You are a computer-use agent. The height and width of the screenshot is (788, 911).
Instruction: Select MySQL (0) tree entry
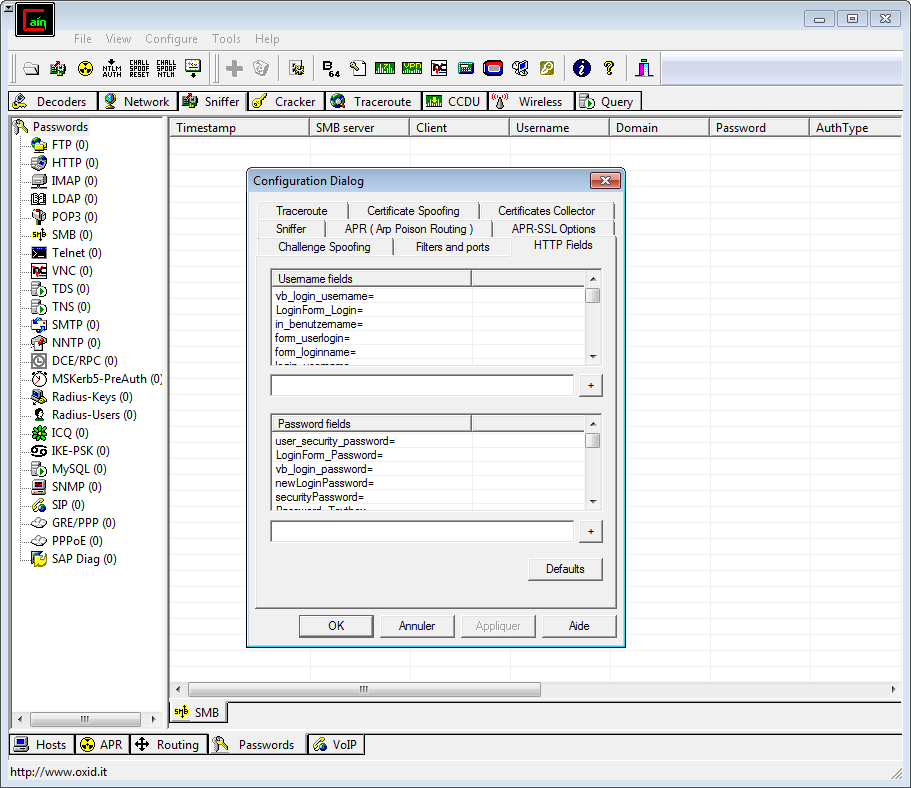[79, 469]
